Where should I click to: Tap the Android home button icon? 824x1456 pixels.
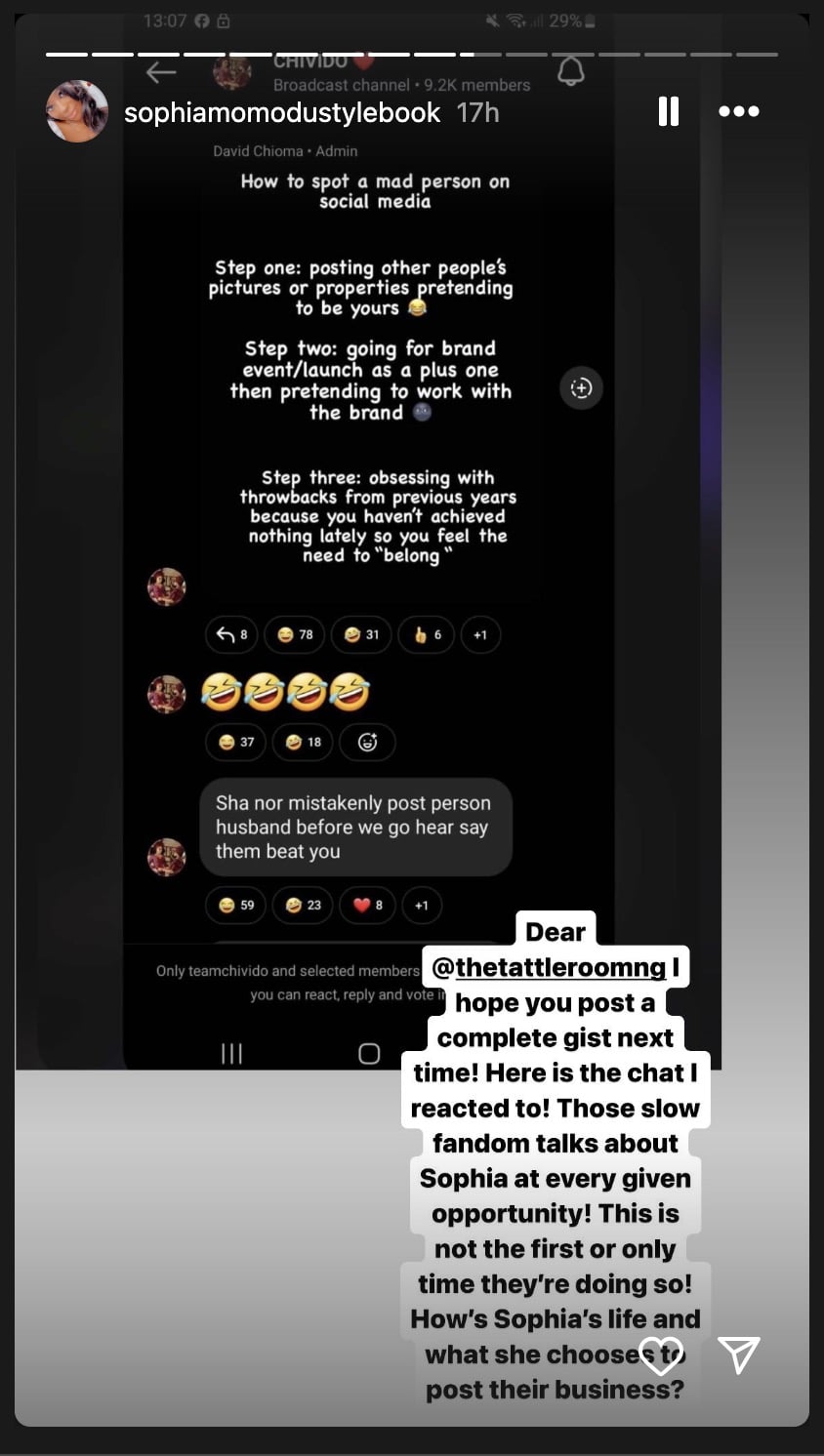pyautogui.click(x=369, y=1054)
